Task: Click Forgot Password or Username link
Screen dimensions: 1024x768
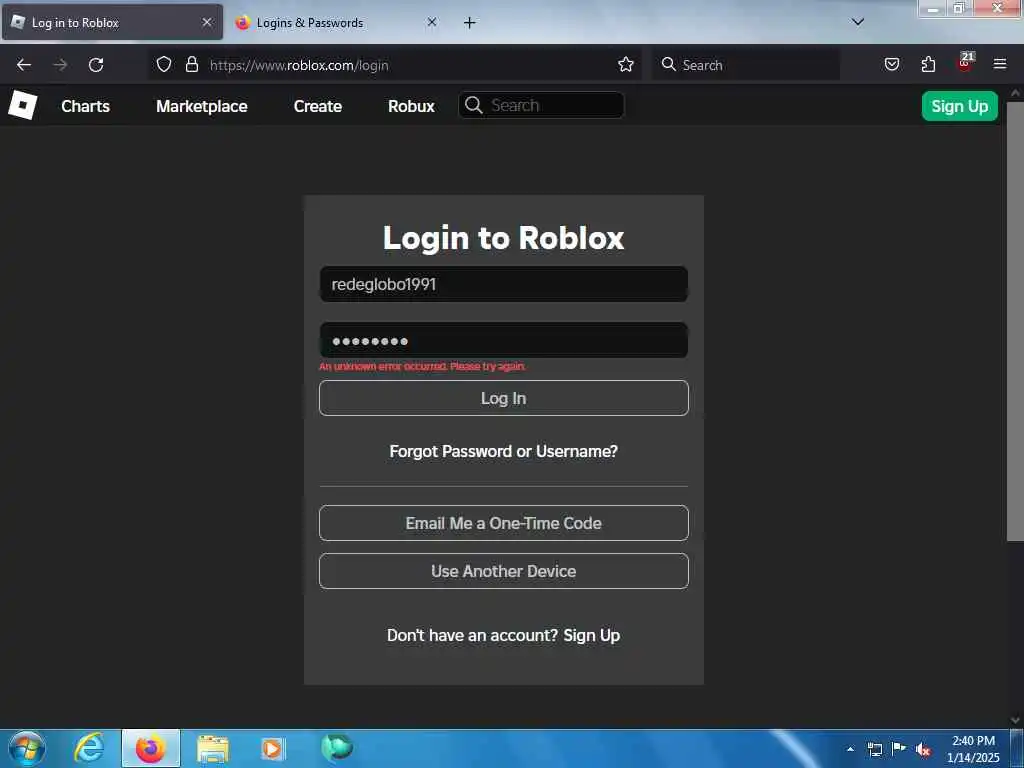Action: pyautogui.click(x=504, y=451)
